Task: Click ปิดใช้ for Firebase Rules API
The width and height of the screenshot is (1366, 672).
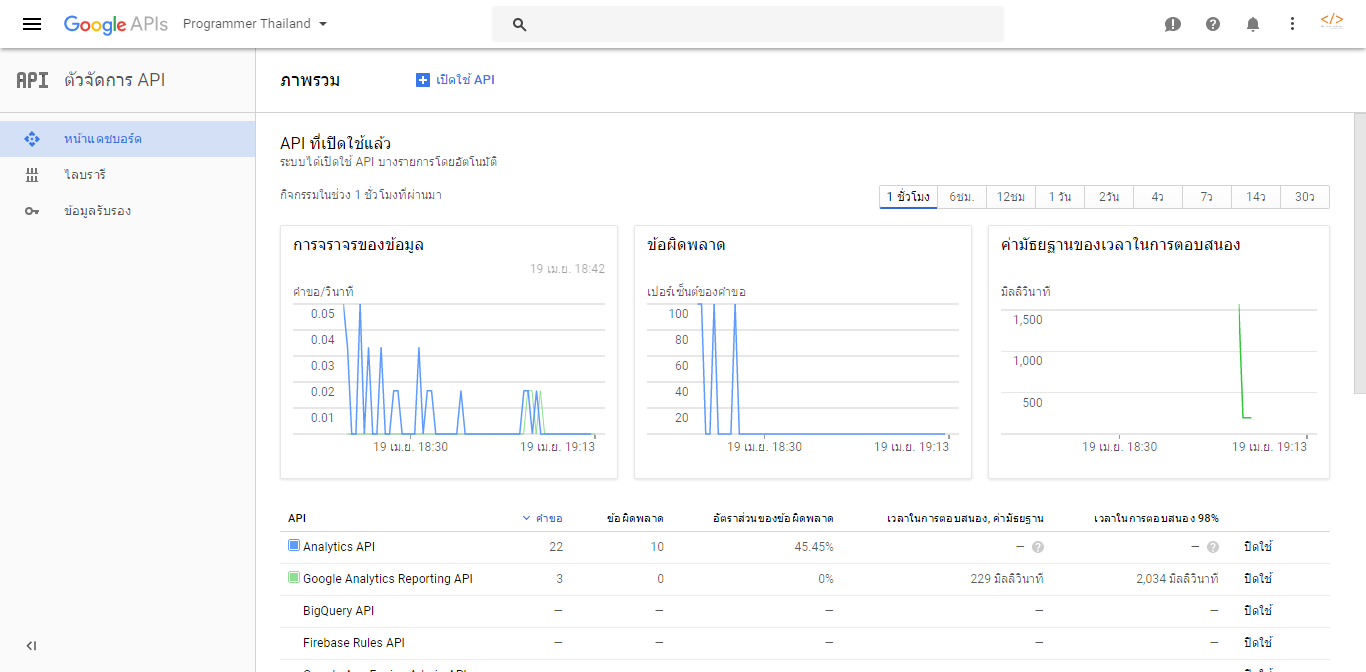Action: click(1258, 643)
